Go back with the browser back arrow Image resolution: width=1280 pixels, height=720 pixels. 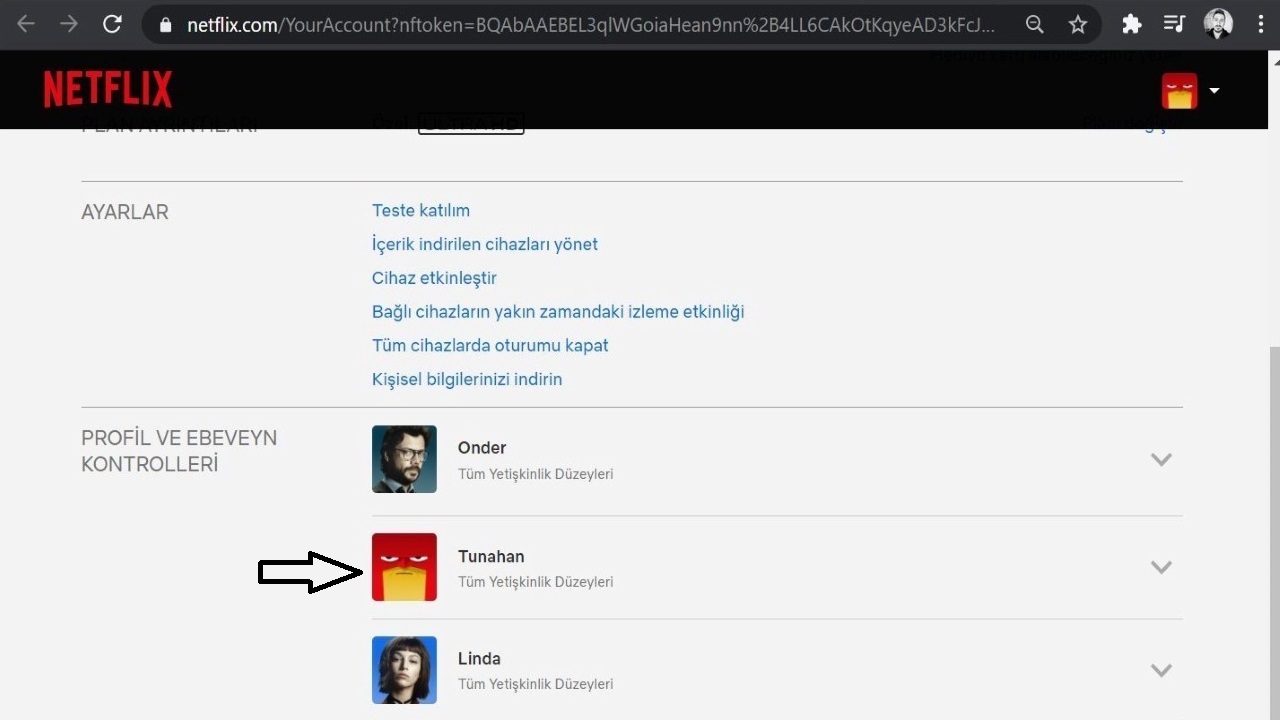26,24
